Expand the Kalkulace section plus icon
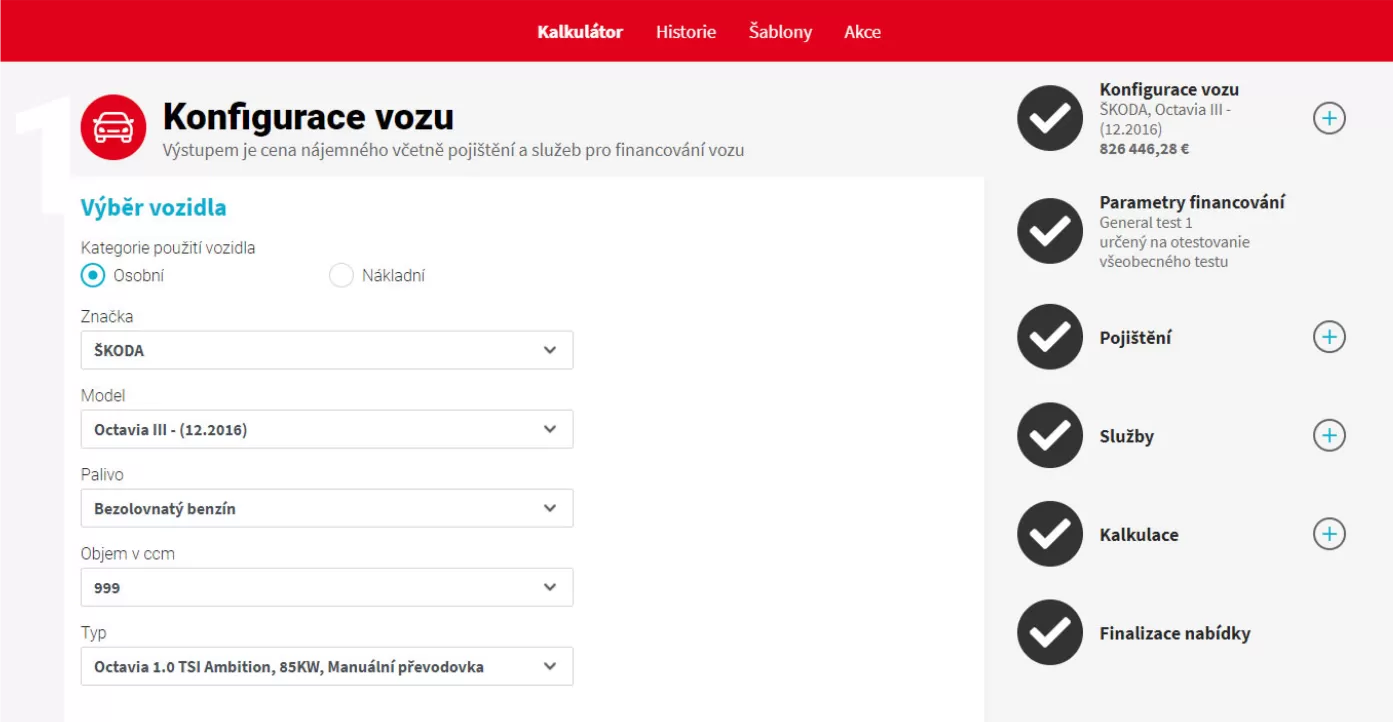 tap(1329, 534)
